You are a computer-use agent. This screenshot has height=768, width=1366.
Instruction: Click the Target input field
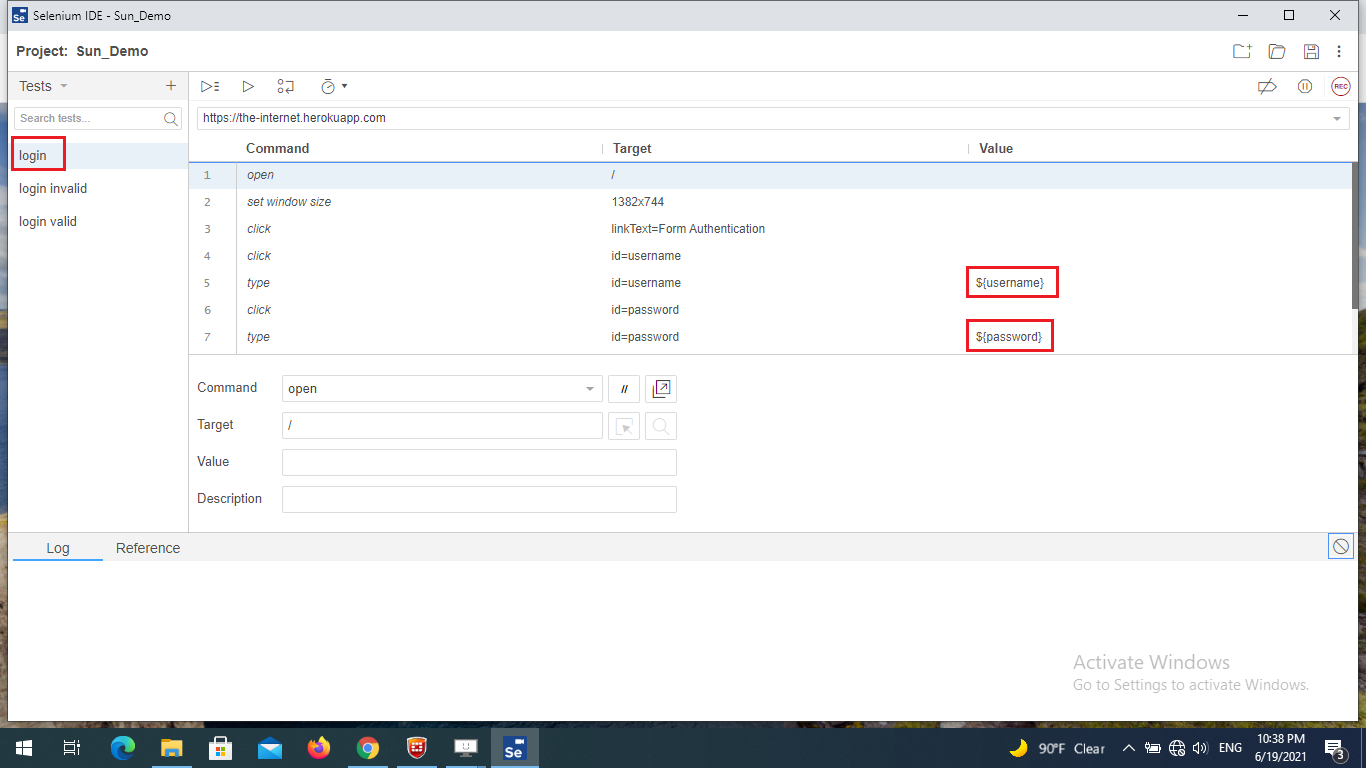(x=442, y=426)
